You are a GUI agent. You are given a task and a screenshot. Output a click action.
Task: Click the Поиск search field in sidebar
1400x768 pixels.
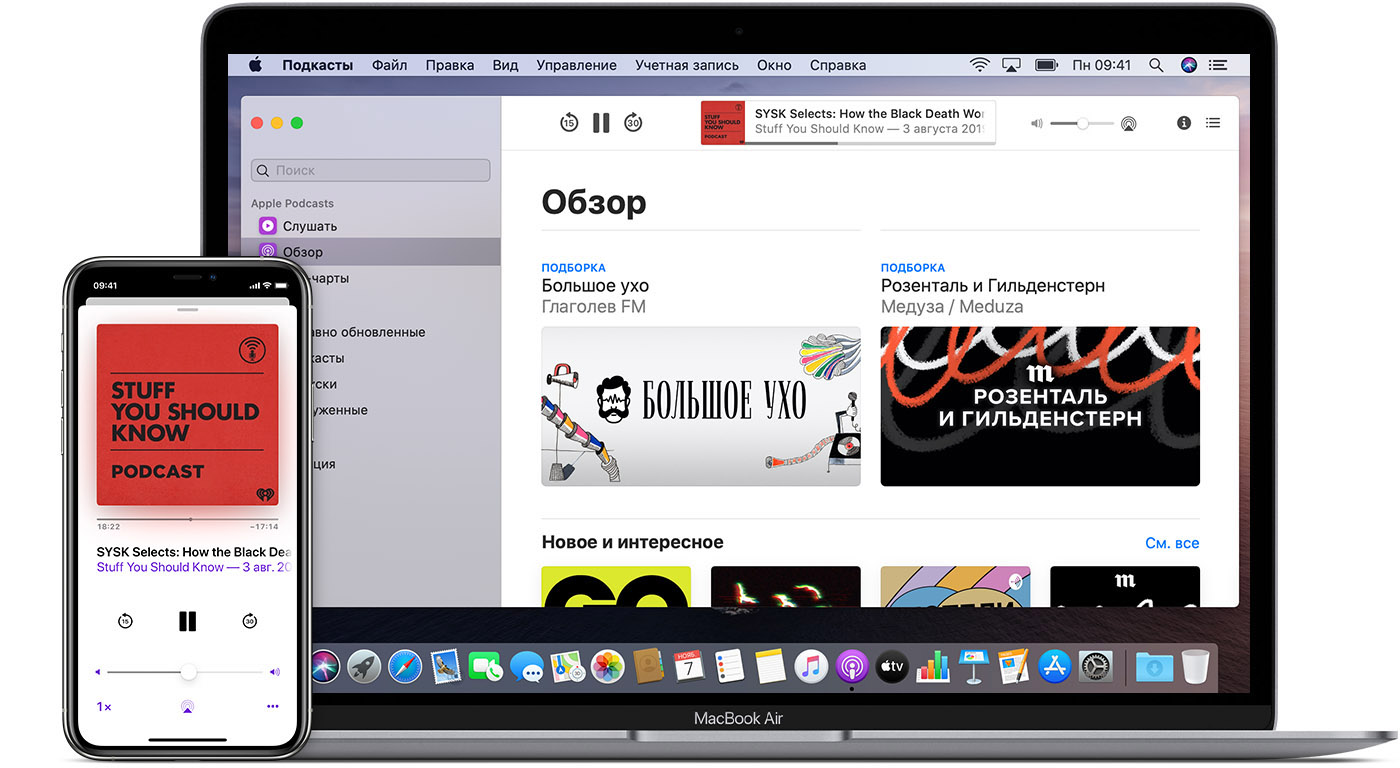370,170
